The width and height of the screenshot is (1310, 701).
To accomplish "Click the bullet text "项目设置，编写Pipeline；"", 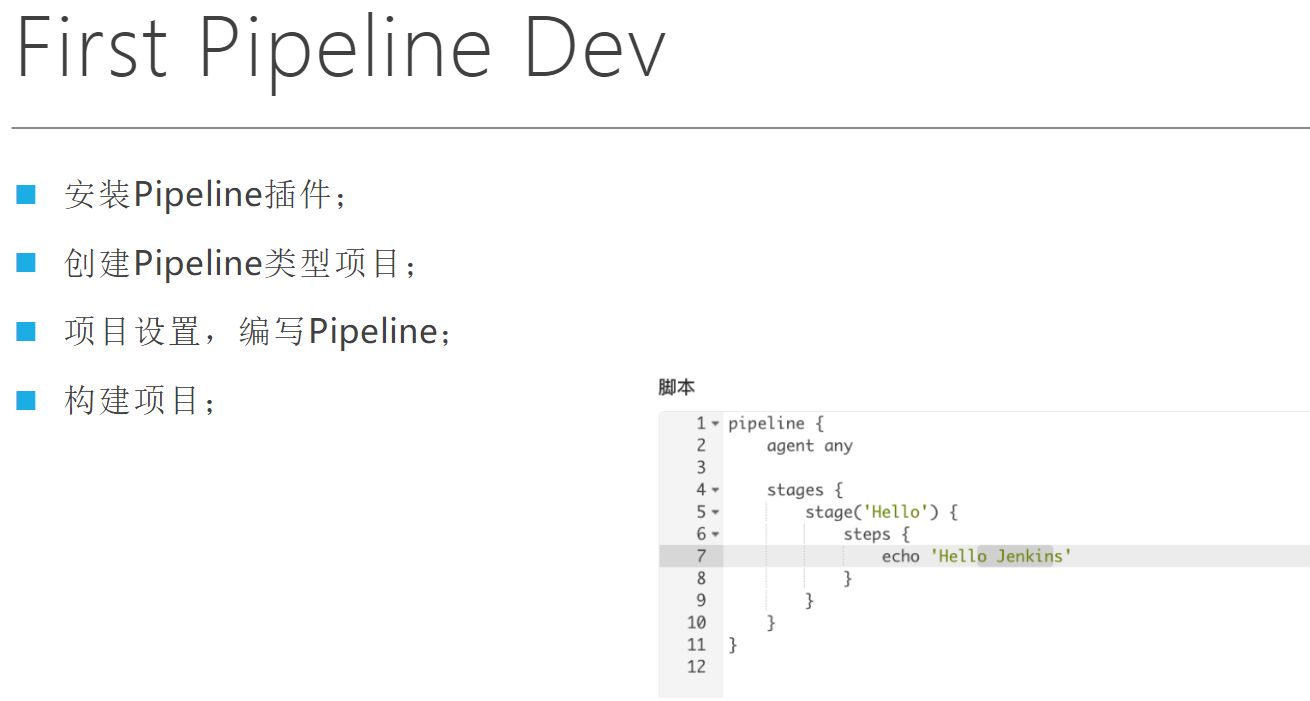I will [x=259, y=332].
